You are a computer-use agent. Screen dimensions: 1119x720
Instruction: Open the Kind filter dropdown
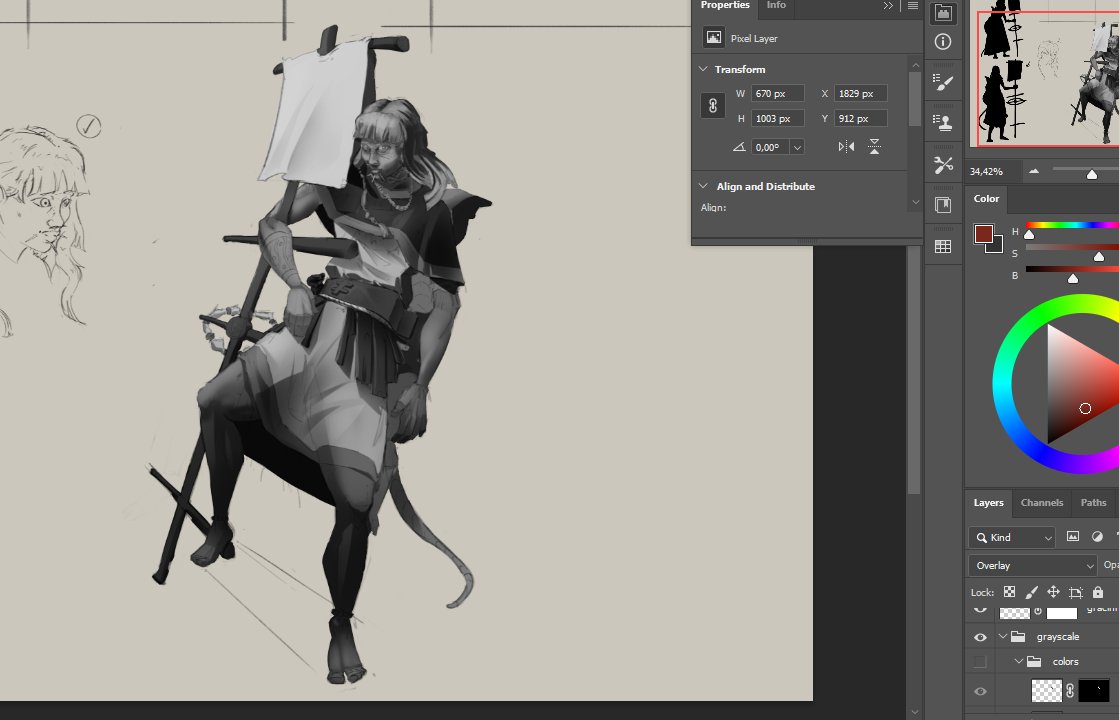1010,537
